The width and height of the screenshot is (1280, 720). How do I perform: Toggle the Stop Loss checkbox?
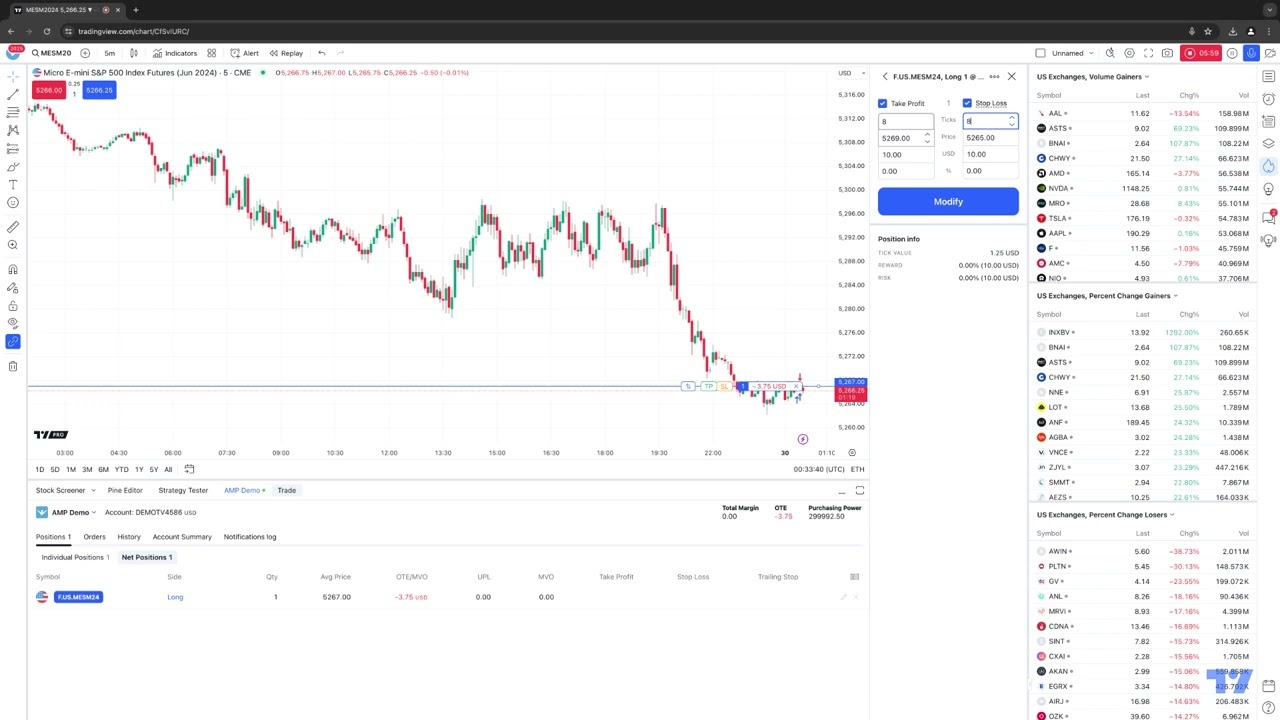[x=967, y=103]
